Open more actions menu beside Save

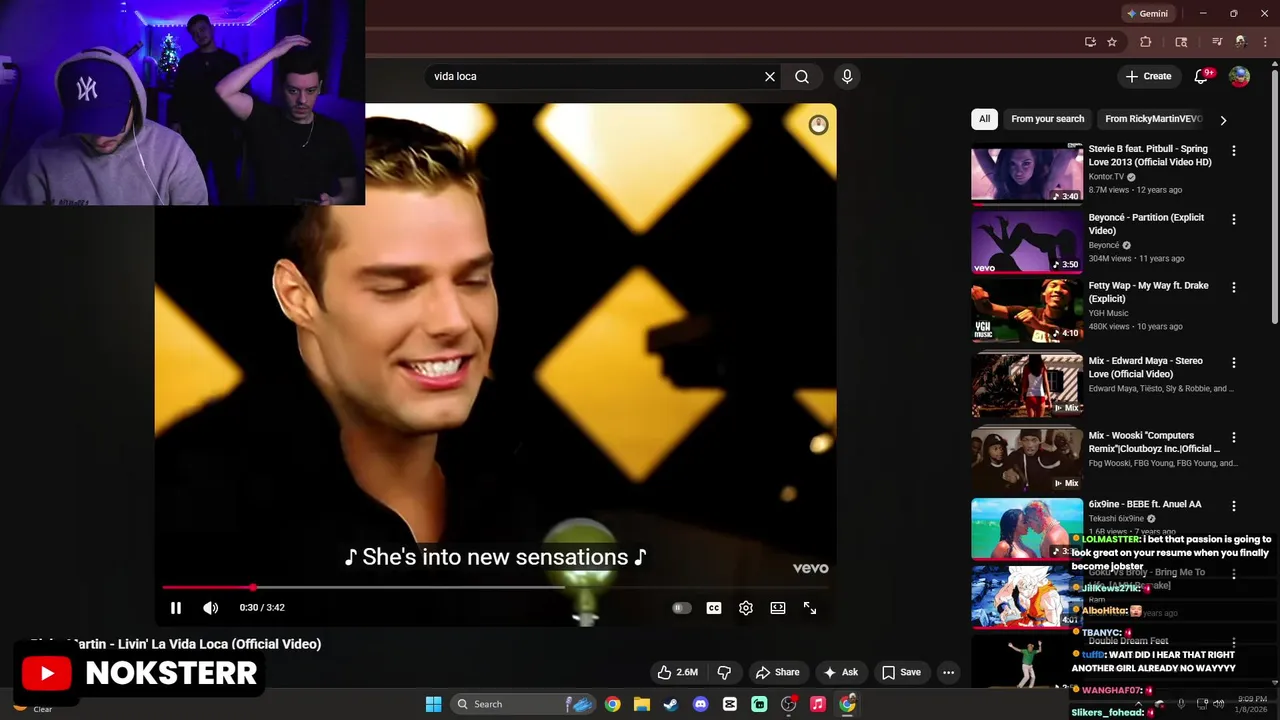949,672
